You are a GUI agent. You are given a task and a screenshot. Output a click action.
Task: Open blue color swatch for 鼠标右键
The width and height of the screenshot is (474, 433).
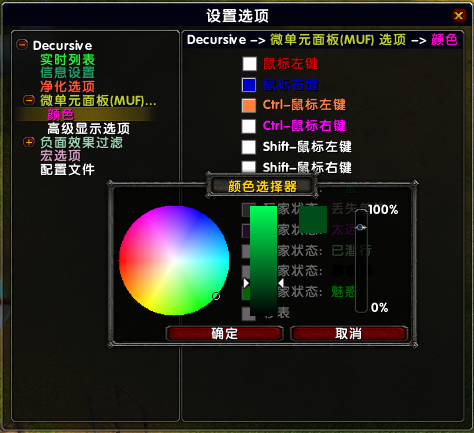(x=249, y=85)
